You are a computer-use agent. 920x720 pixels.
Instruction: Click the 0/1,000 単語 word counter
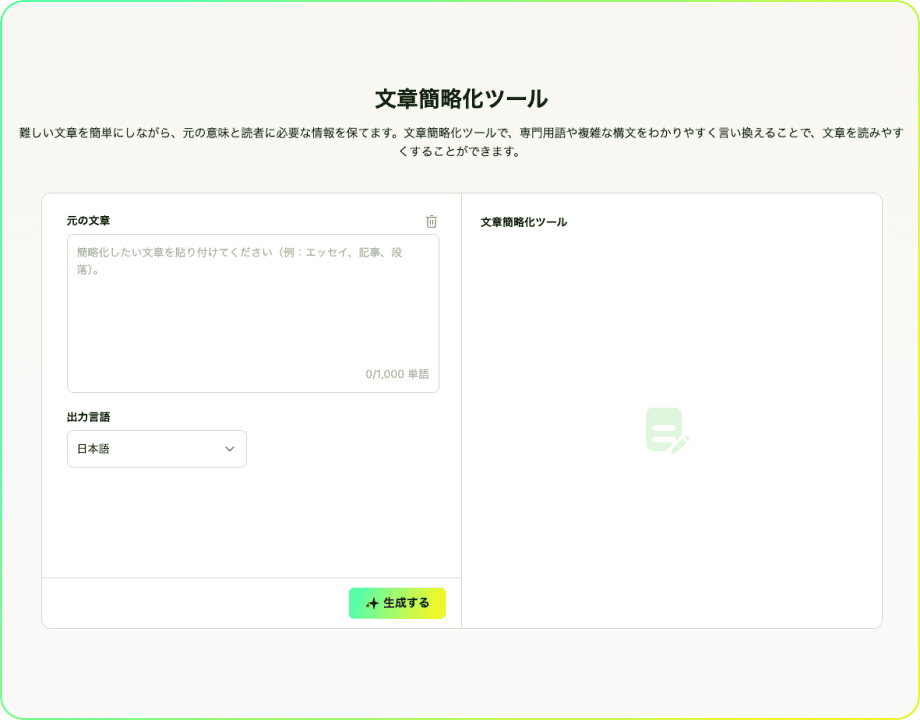tap(397, 374)
